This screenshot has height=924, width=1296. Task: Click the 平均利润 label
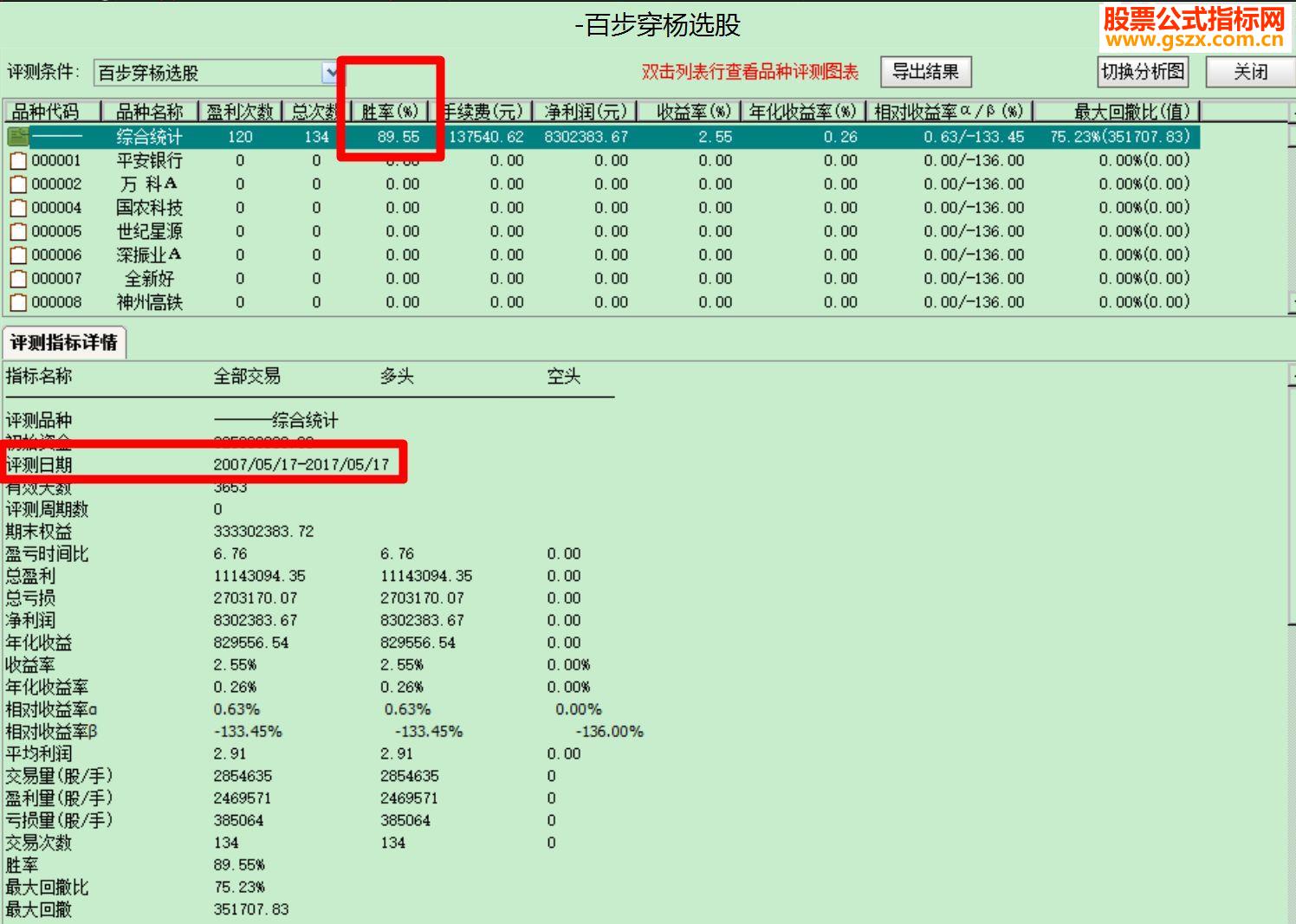(x=39, y=754)
